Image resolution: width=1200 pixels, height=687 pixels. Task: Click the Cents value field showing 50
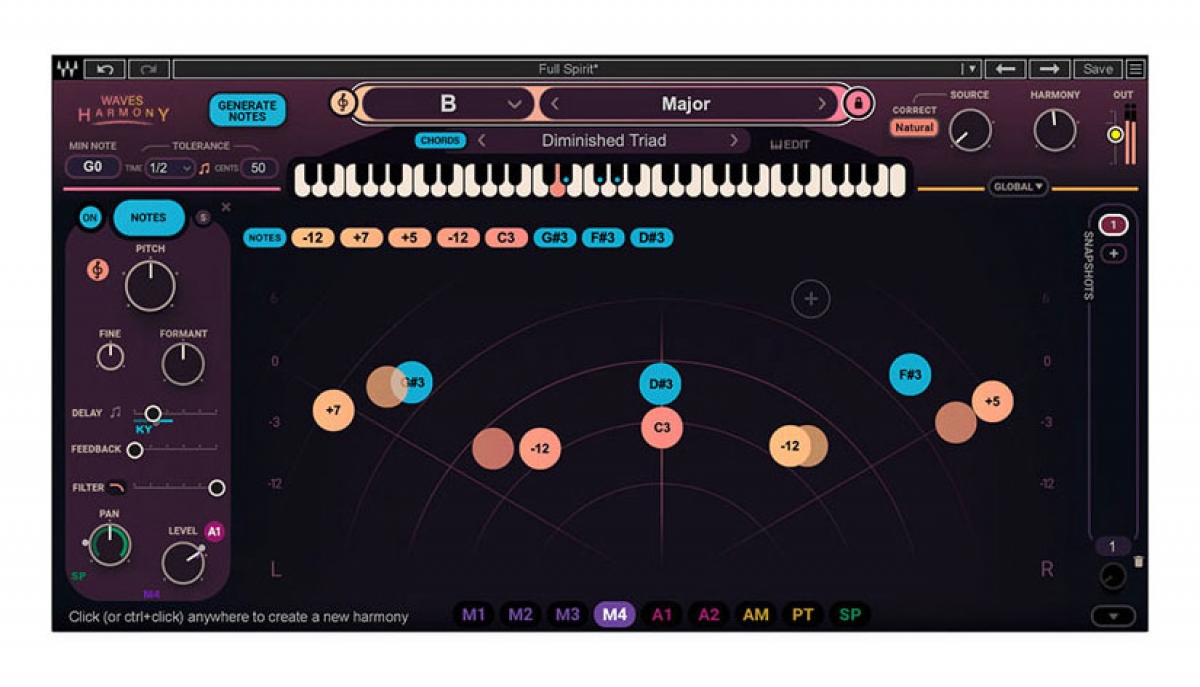point(258,168)
